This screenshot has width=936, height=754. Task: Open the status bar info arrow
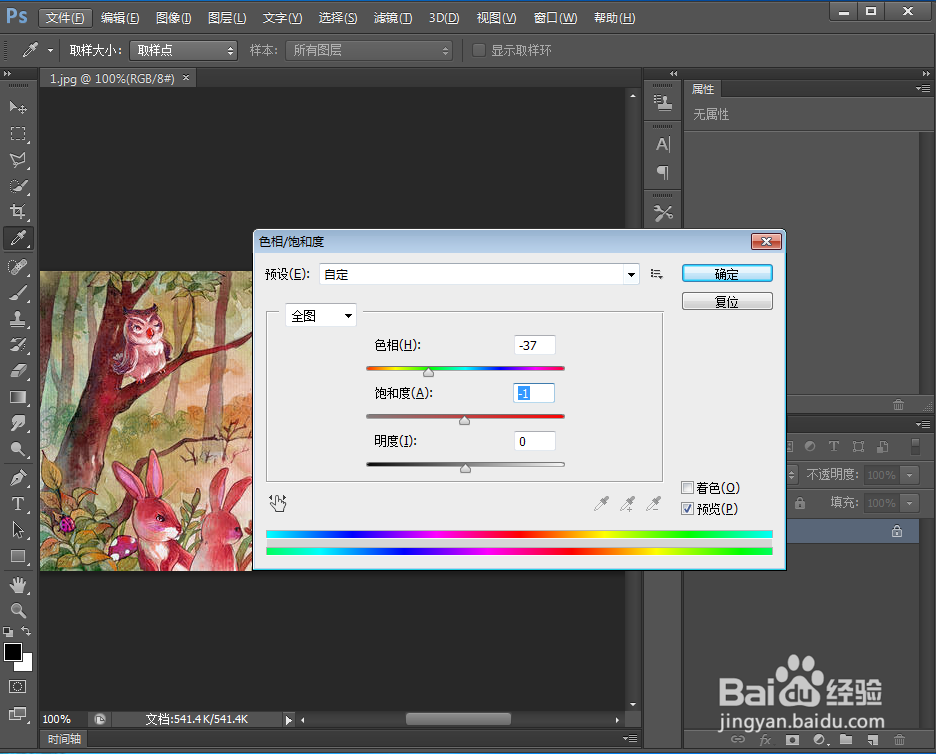pyautogui.click(x=288, y=719)
